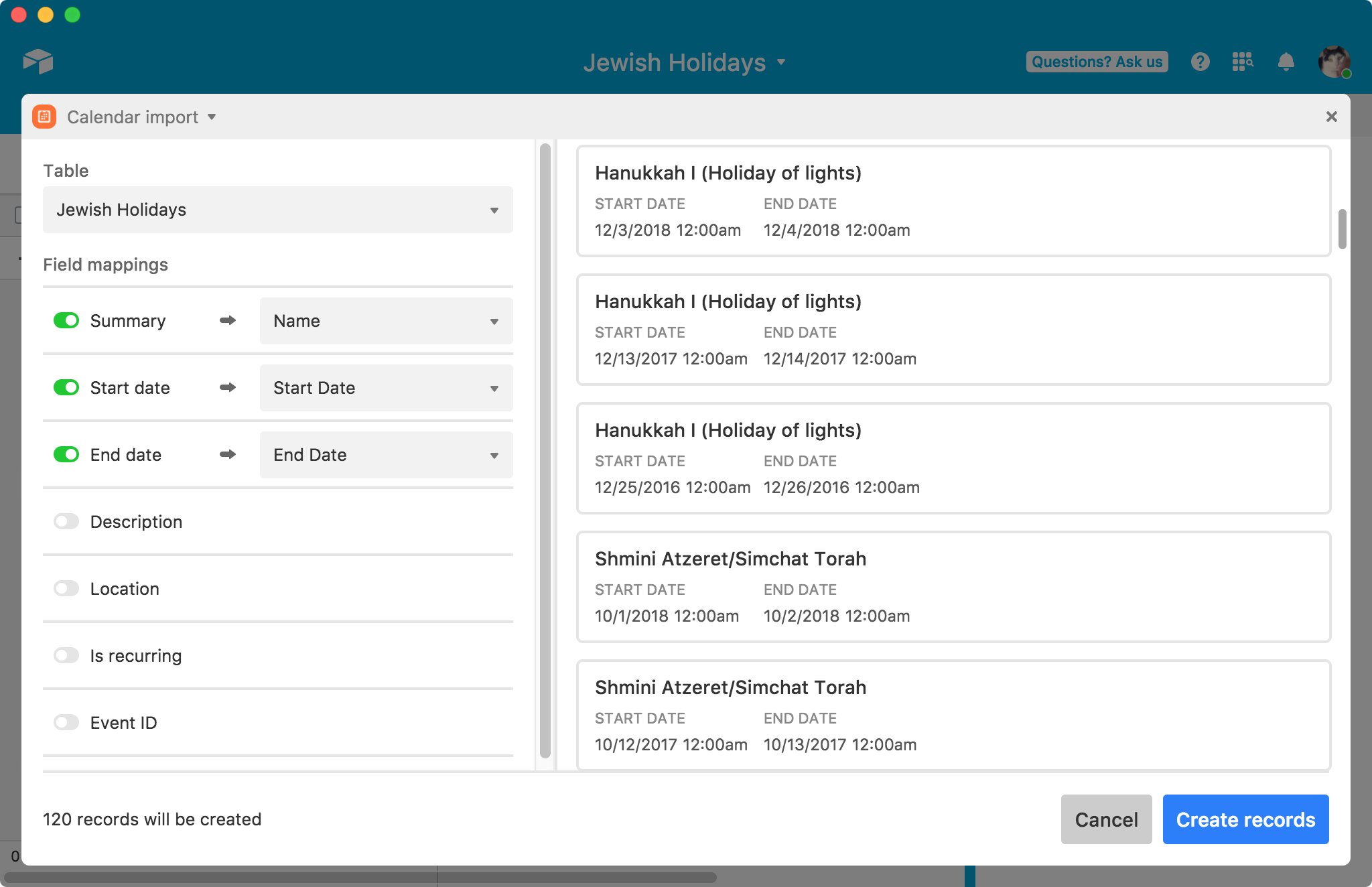This screenshot has width=1372, height=887.
Task: Select the Shmini Atzeret card starting 10/12/2017
Action: pos(953,715)
